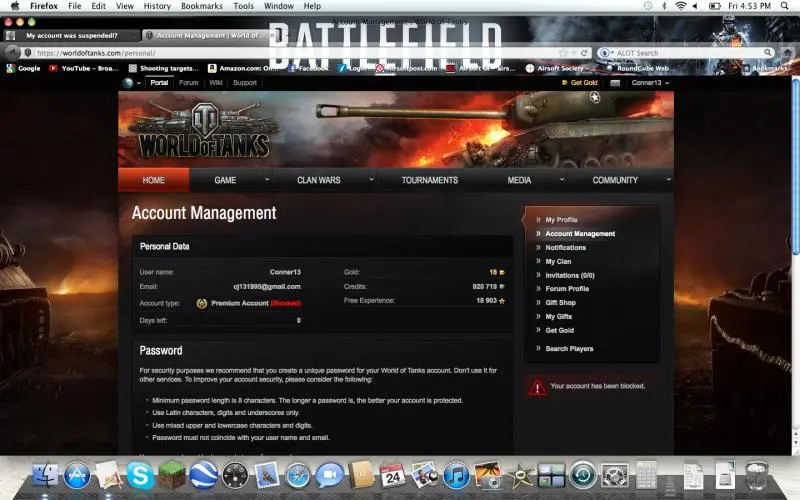Open Mail stamp icon in dock
Image resolution: width=800 pixels, height=500 pixels.
tap(267, 475)
